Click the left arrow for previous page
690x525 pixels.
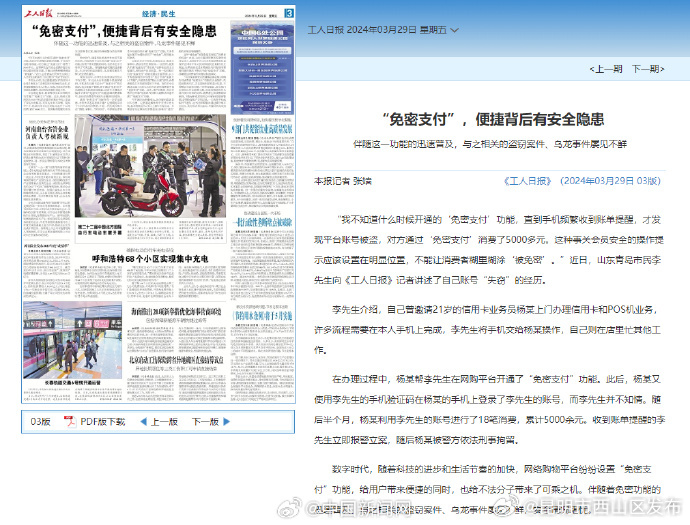(143, 422)
